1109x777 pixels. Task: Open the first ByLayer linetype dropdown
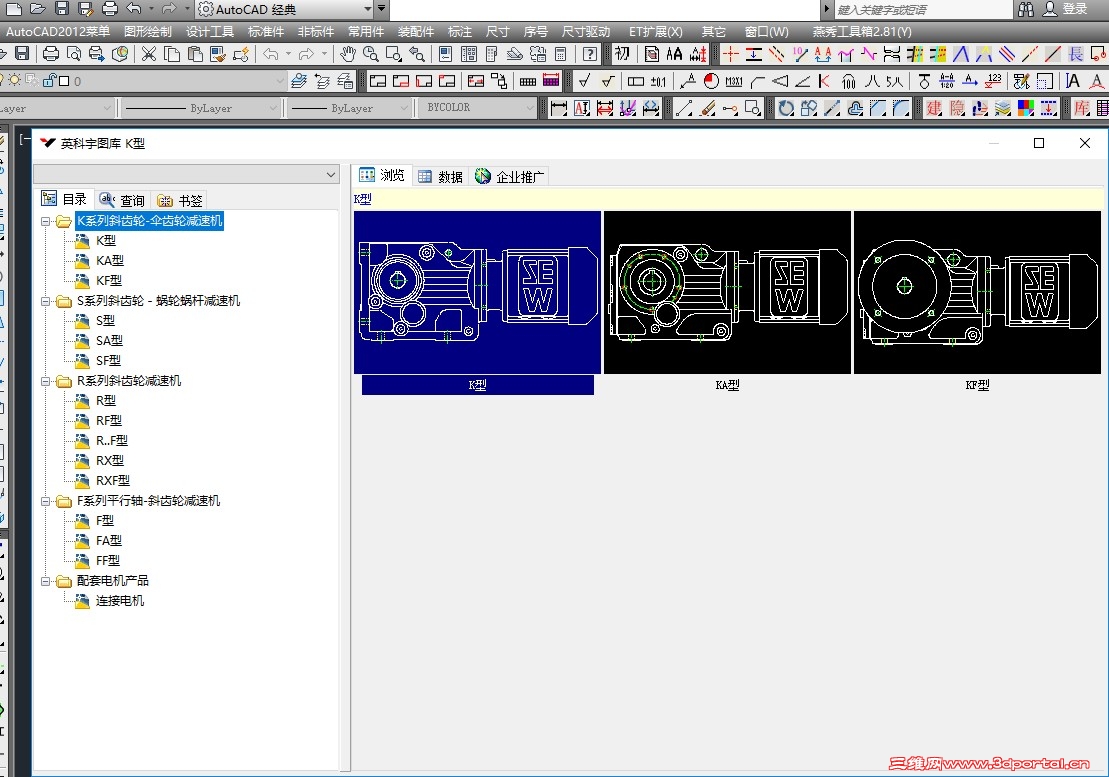273,108
